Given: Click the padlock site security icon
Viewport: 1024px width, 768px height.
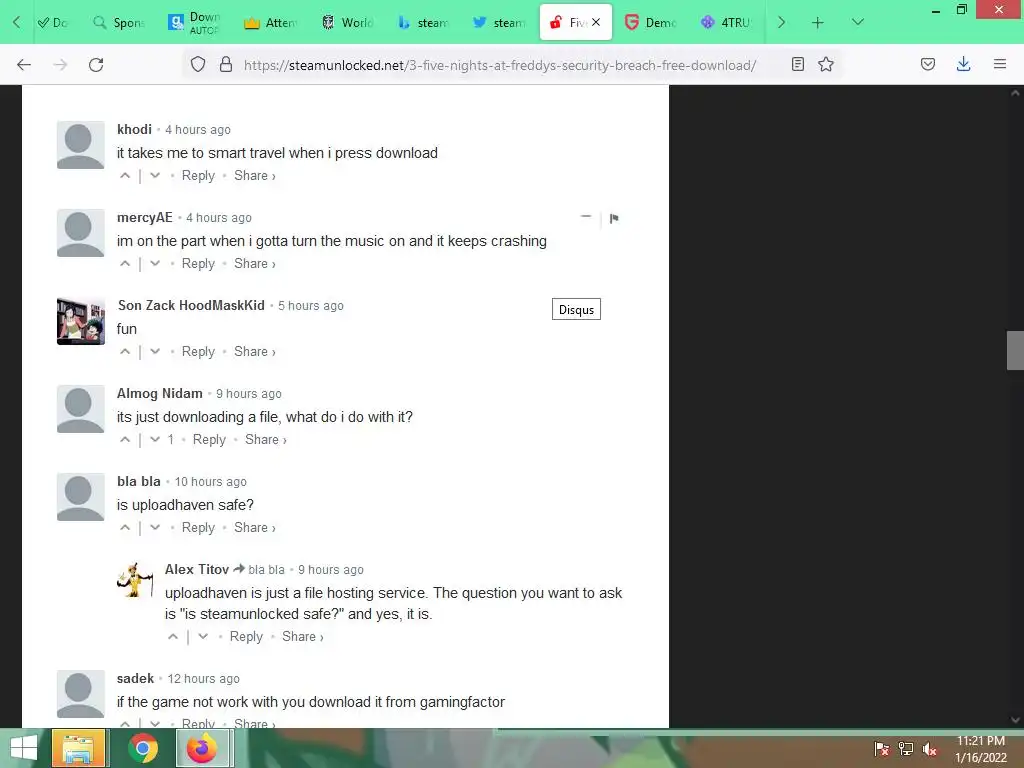Looking at the screenshot, I should coord(226,65).
